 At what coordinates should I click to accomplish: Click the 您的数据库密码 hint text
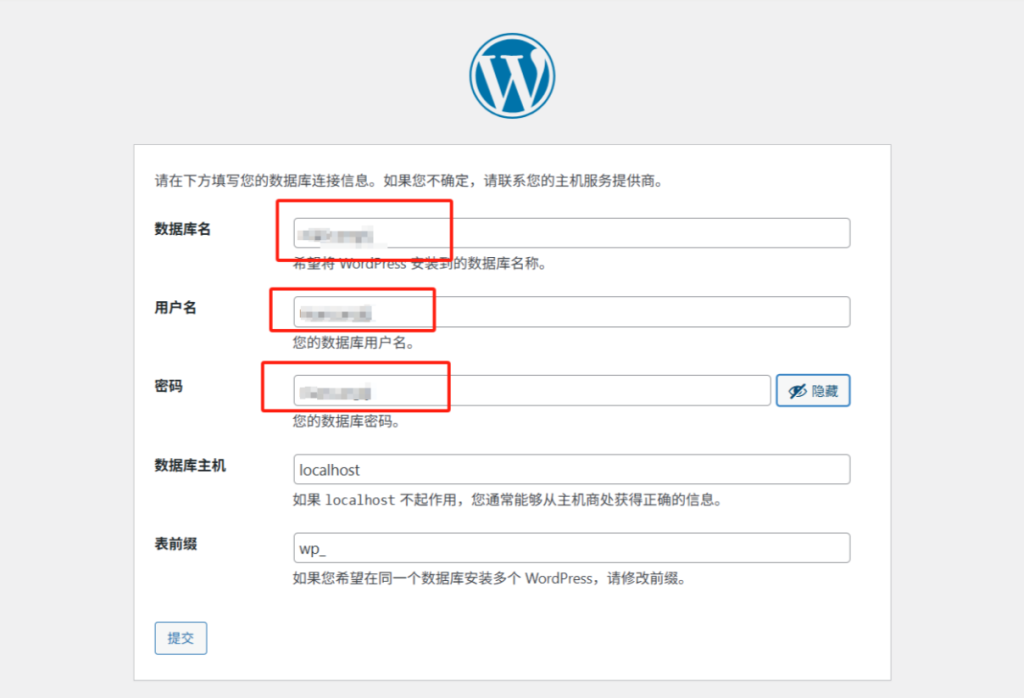click(x=346, y=422)
